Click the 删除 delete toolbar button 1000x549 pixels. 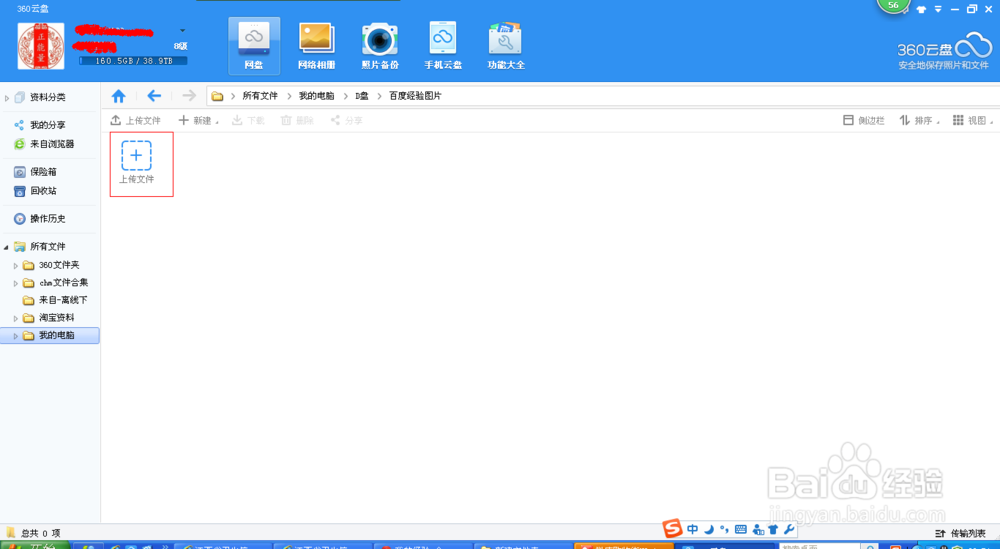coord(297,121)
